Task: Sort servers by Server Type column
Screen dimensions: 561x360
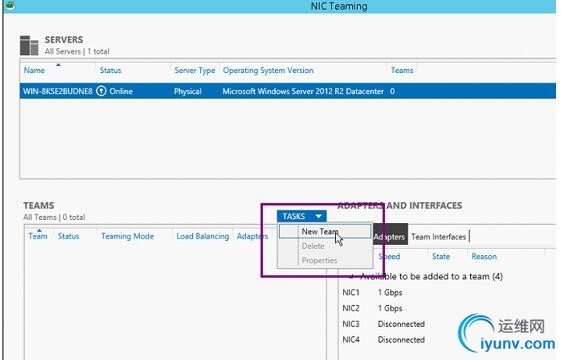Action: [195, 70]
